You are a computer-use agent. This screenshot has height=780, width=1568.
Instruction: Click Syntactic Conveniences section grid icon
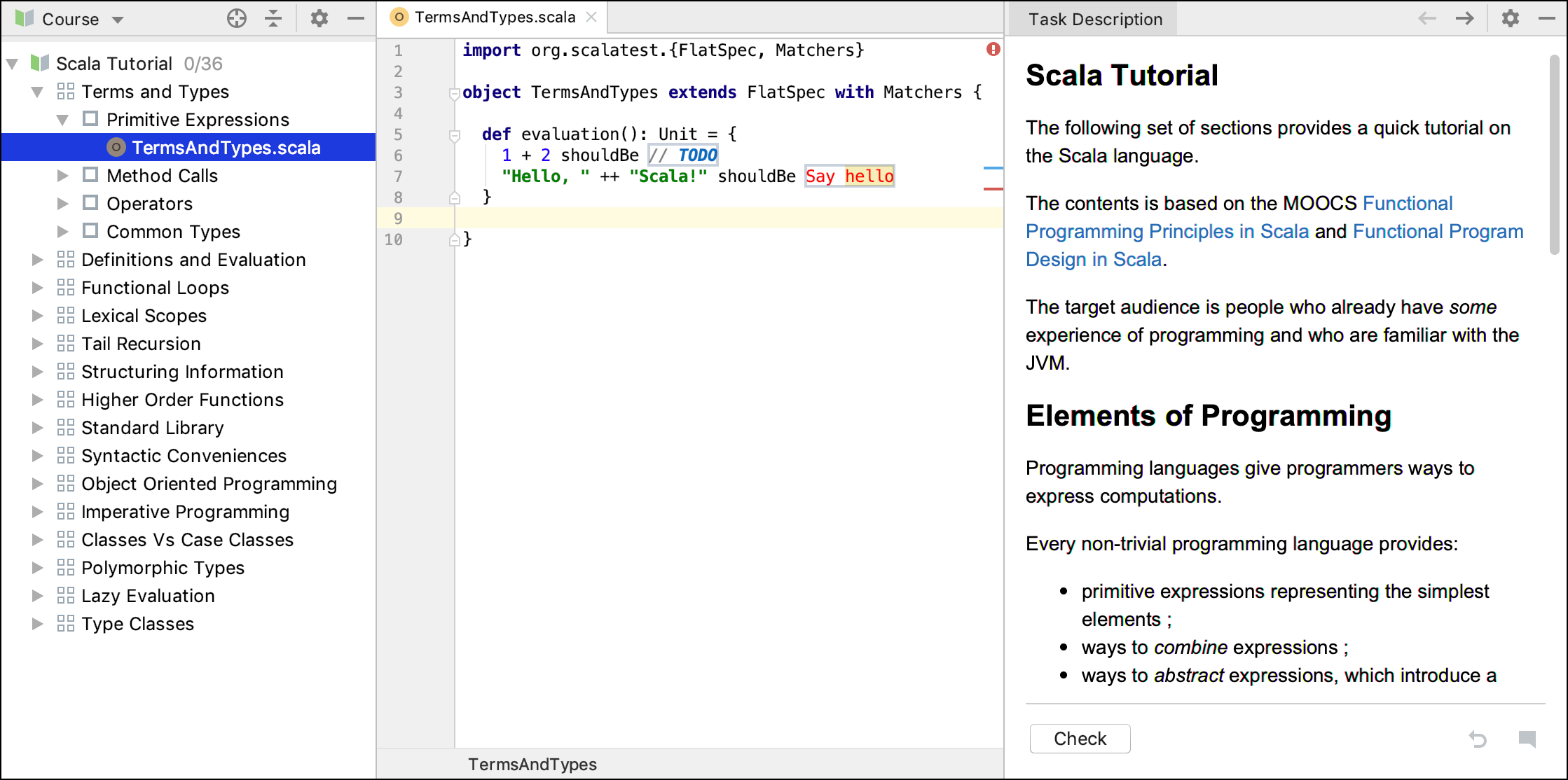[x=66, y=455]
